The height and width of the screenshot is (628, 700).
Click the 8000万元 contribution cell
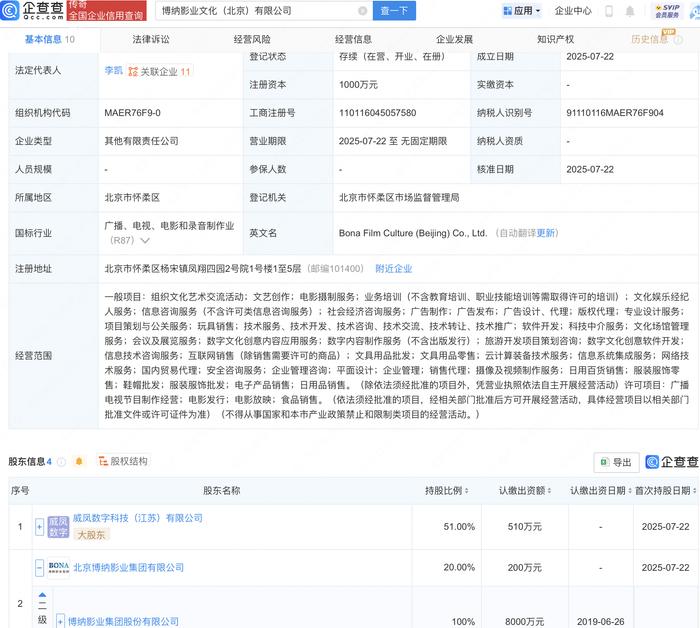pyautogui.click(x=525, y=622)
